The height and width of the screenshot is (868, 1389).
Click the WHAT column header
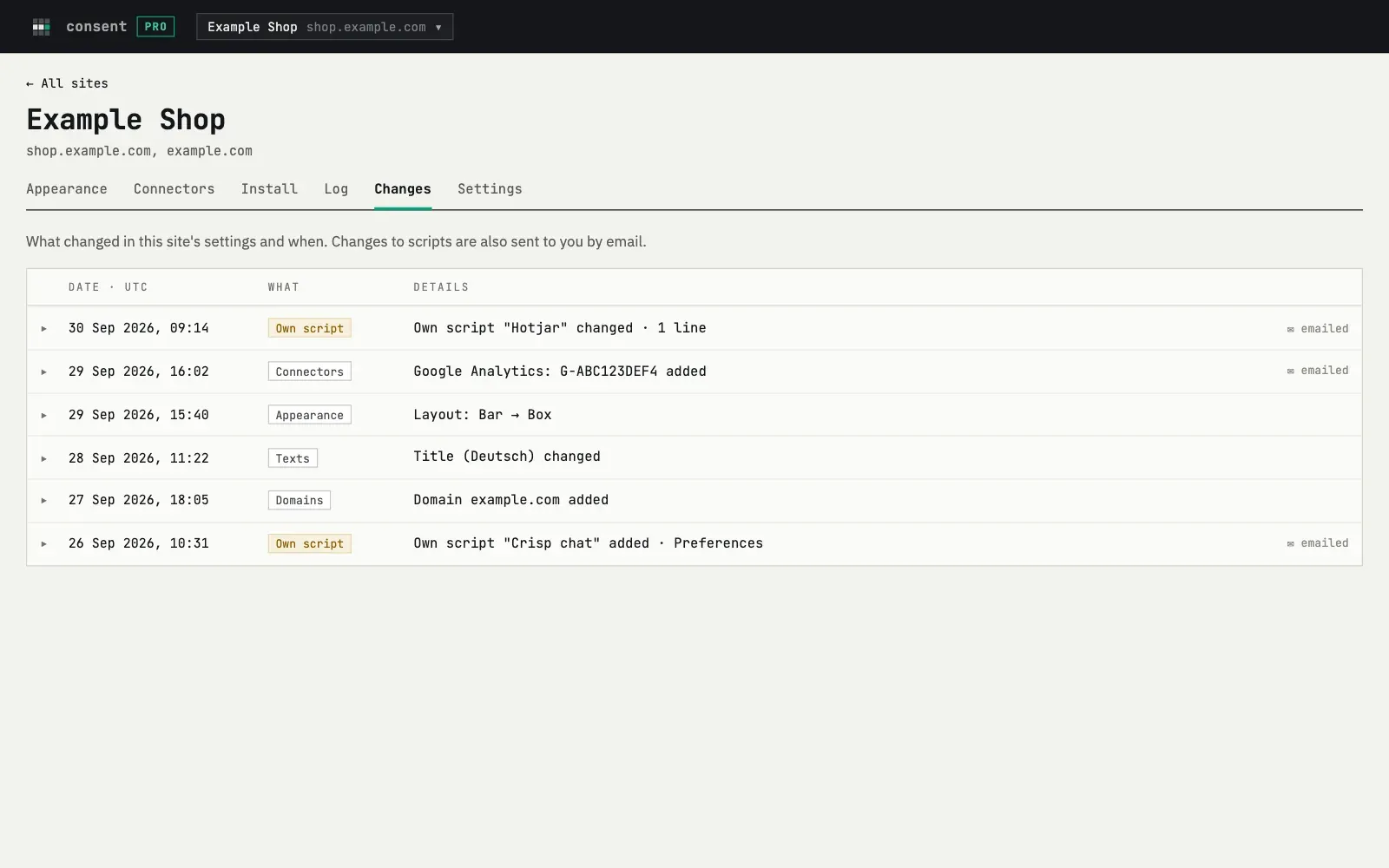pos(284,287)
